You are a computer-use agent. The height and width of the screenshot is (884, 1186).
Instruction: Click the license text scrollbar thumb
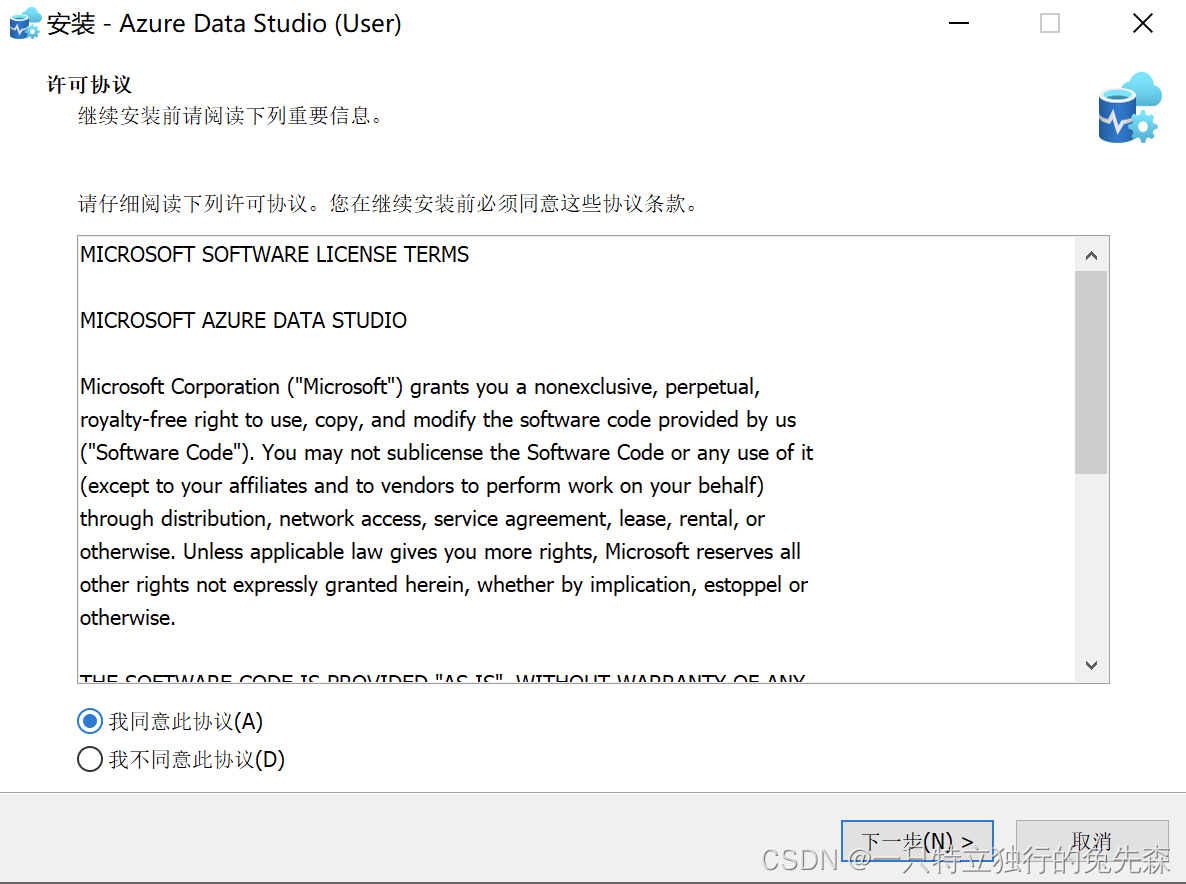pos(1091,373)
